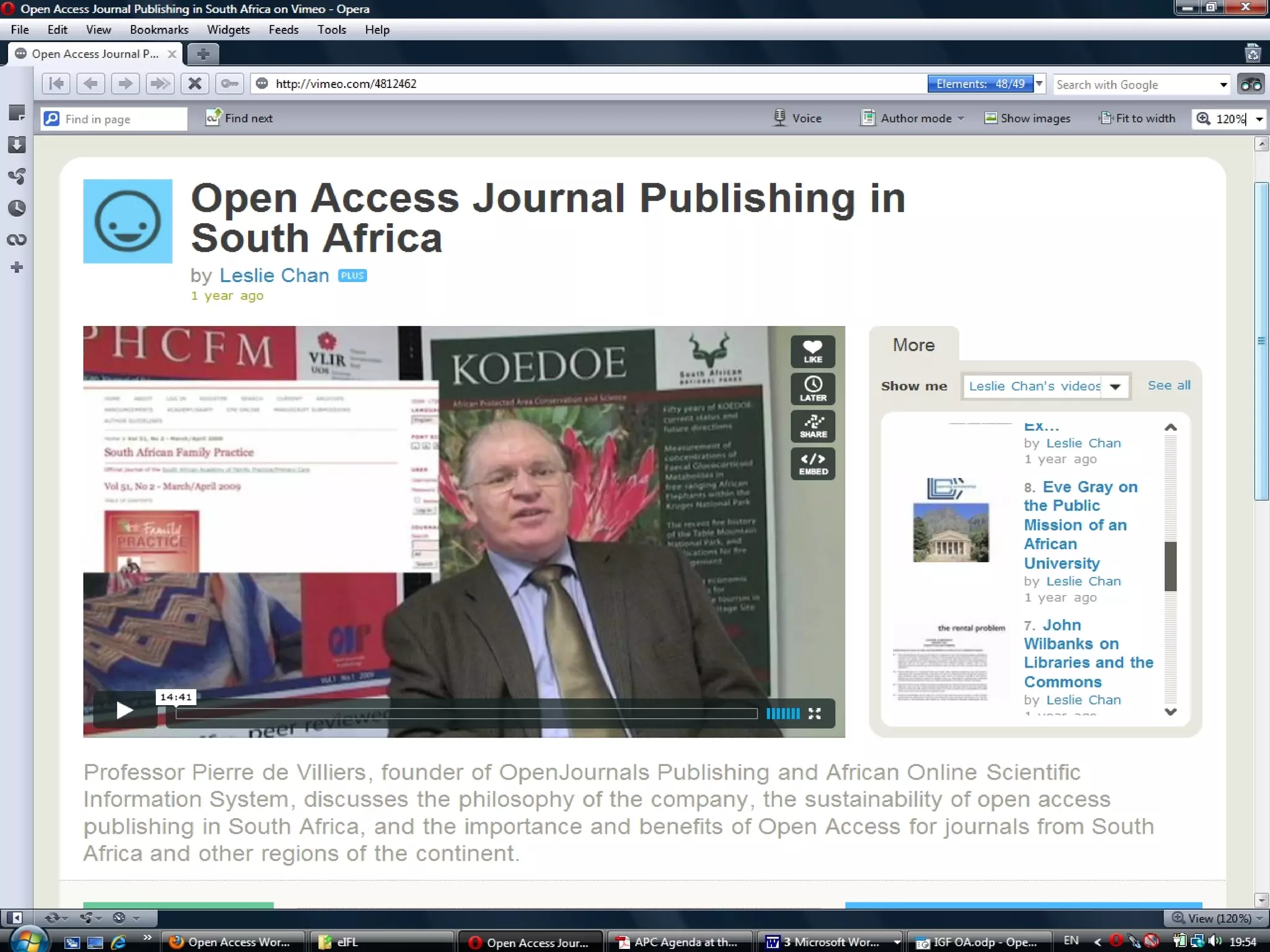Image resolution: width=1270 pixels, height=952 pixels.
Task: Click the Embed code icon
Action: [812, 464]
